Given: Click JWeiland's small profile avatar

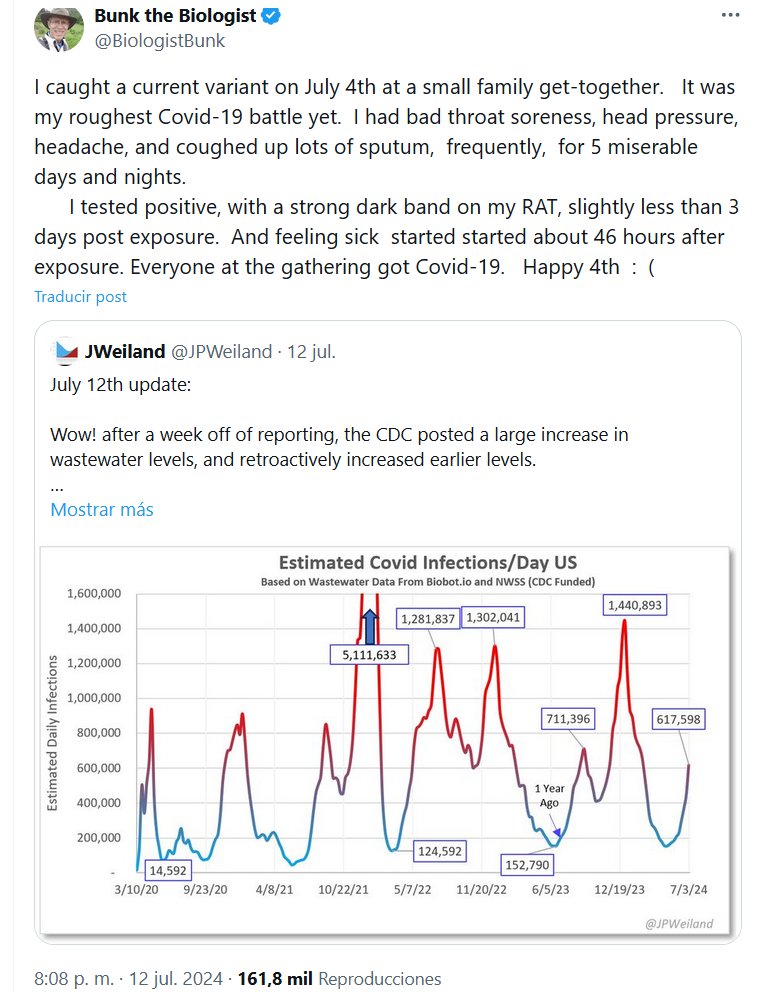Looking at the screenshot, I should click(x=66, y=352).
